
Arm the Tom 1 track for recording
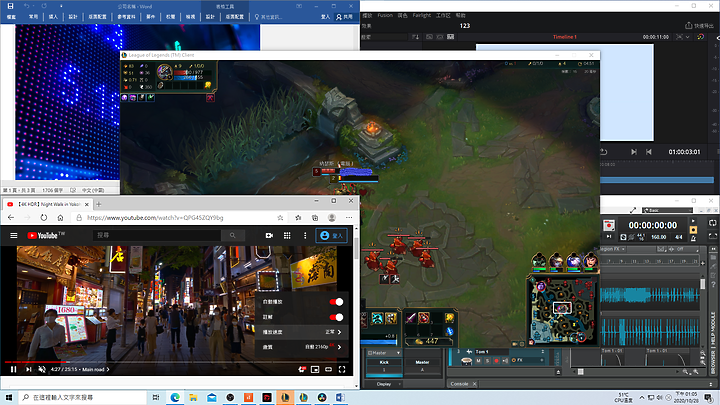(496, 361)
